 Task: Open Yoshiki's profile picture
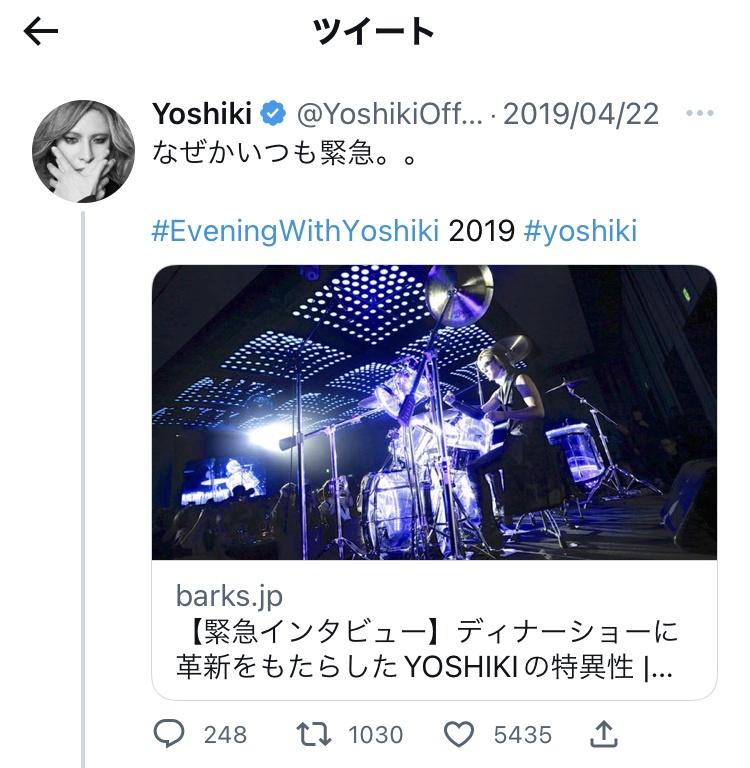coord(83,151)
